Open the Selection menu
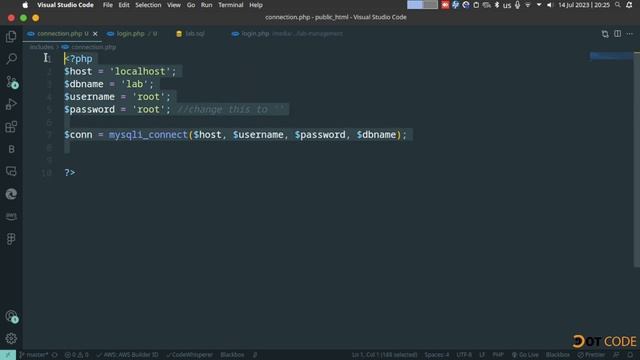This screenshot has height=360, width=640. click(148, 5)
